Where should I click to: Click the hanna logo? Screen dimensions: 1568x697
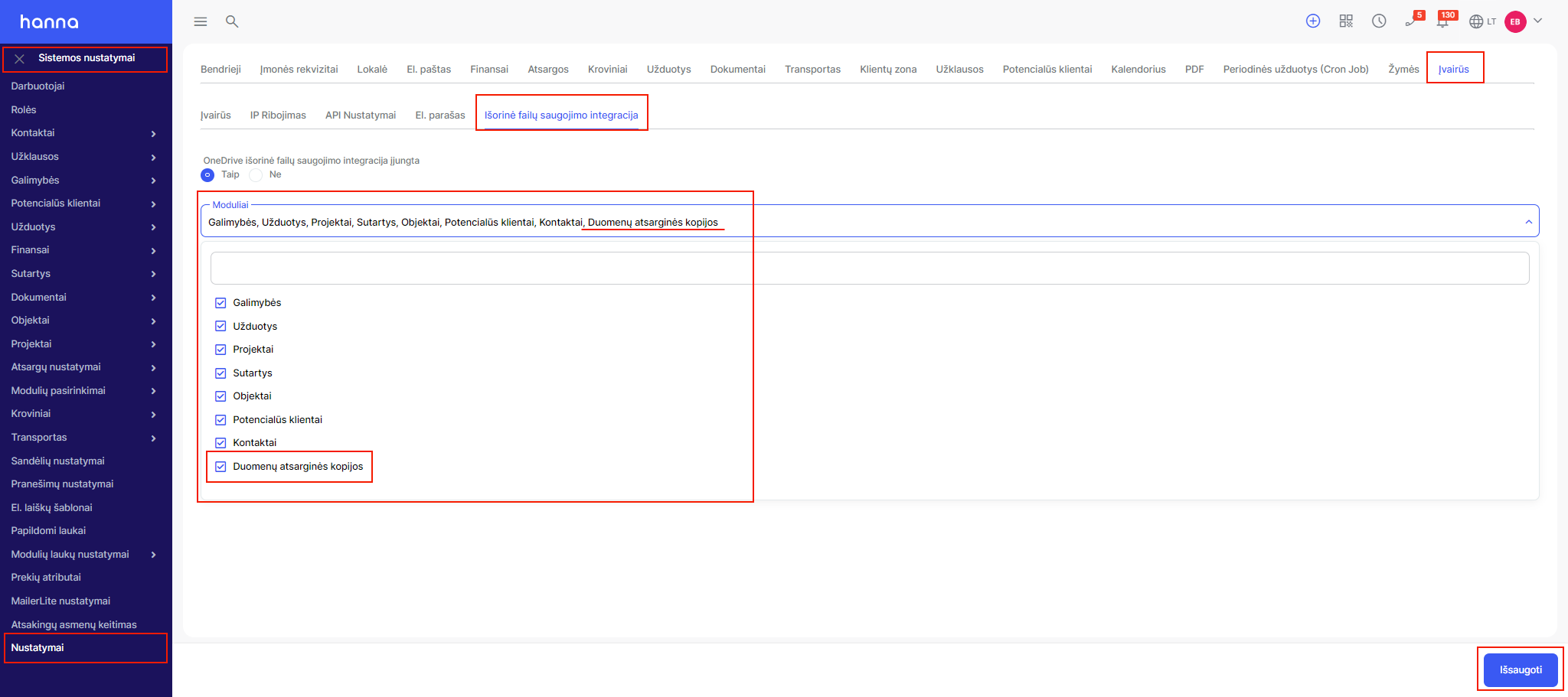click(49, 22)
